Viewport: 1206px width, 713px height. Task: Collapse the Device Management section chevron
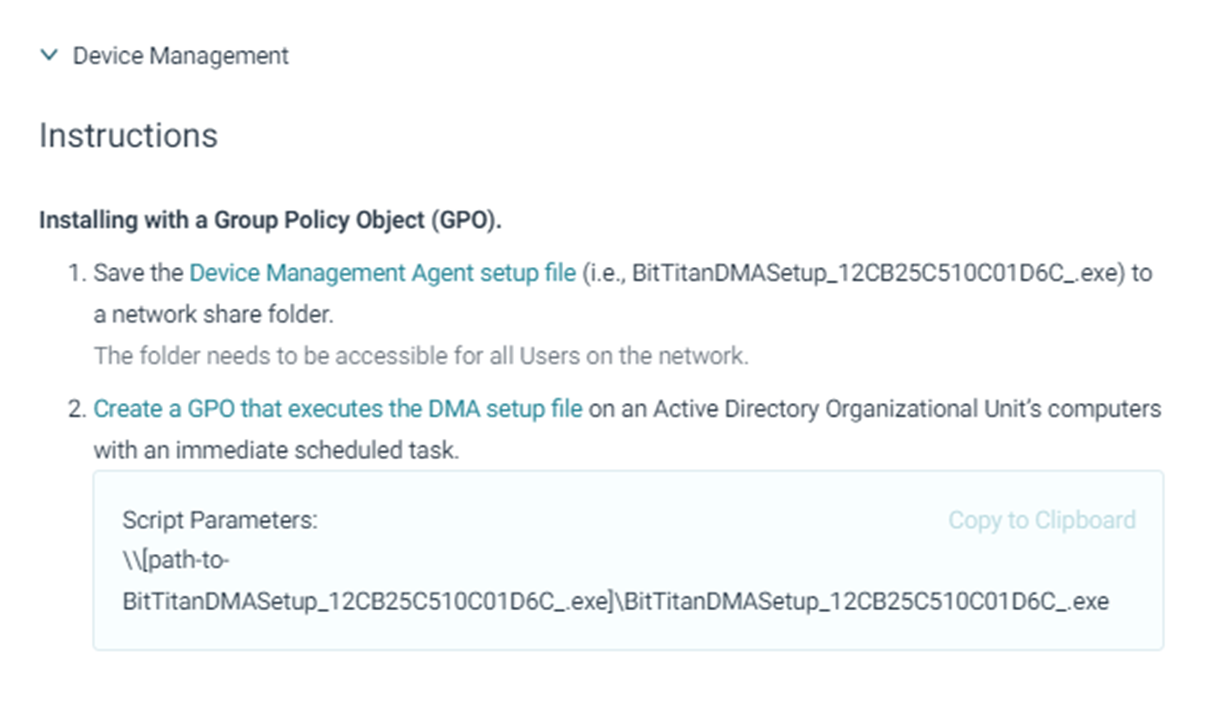point(47,56)
